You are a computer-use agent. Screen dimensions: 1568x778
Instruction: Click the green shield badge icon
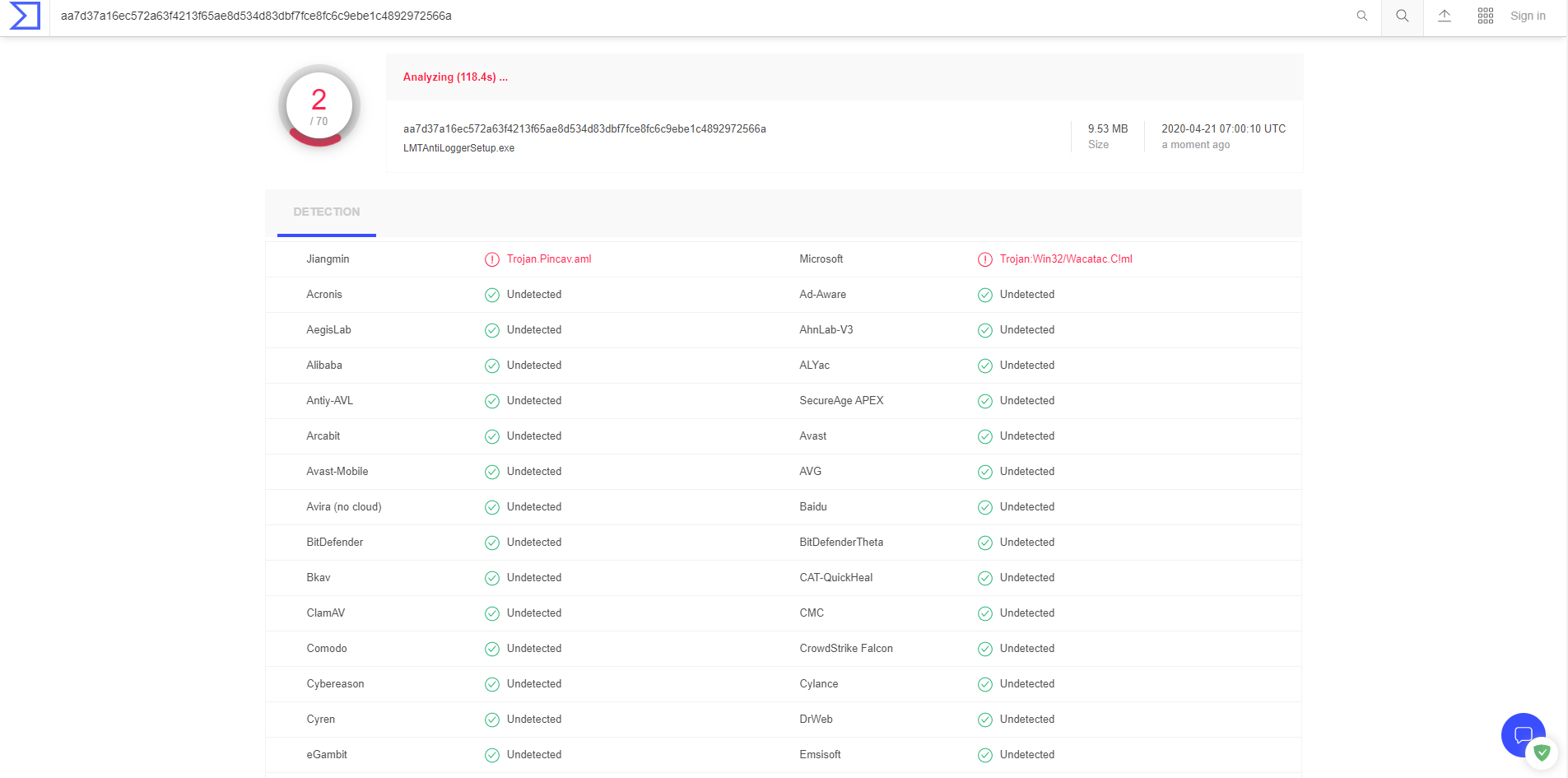pos(1542,752)
